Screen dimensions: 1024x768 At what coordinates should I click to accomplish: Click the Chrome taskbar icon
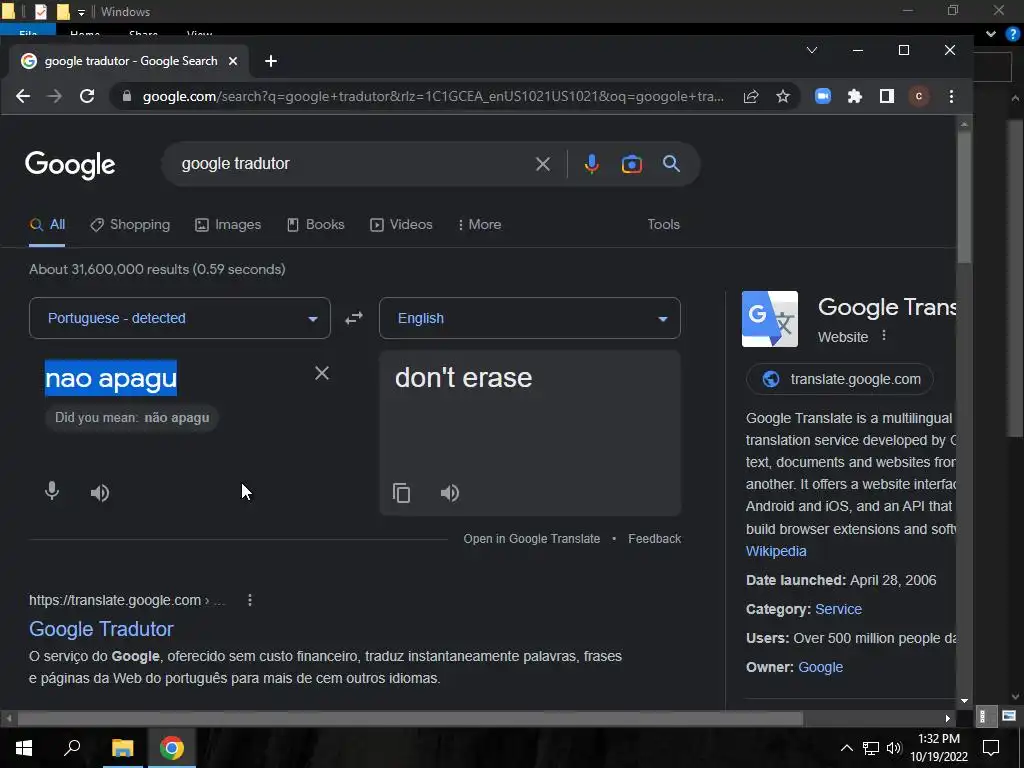click(x=172, y=748)
